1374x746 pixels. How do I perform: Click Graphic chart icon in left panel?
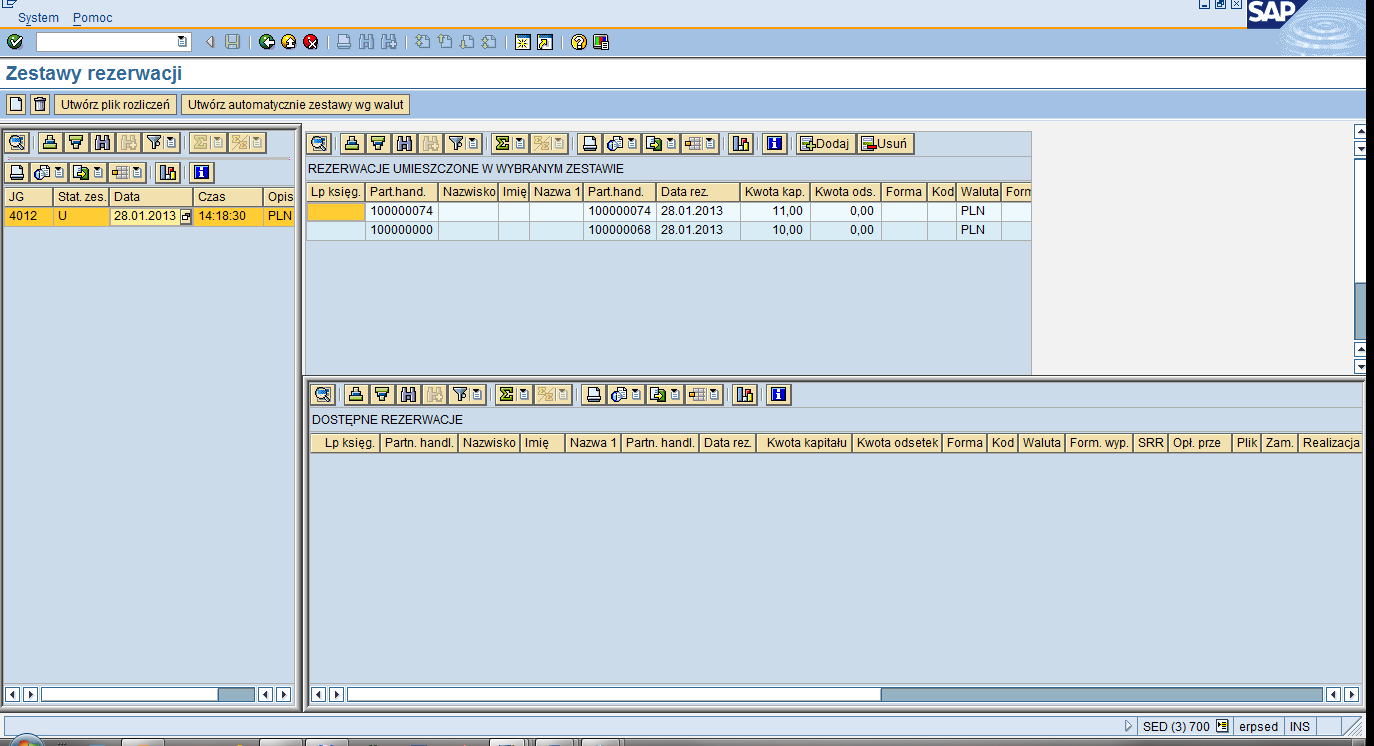(168, 172)
